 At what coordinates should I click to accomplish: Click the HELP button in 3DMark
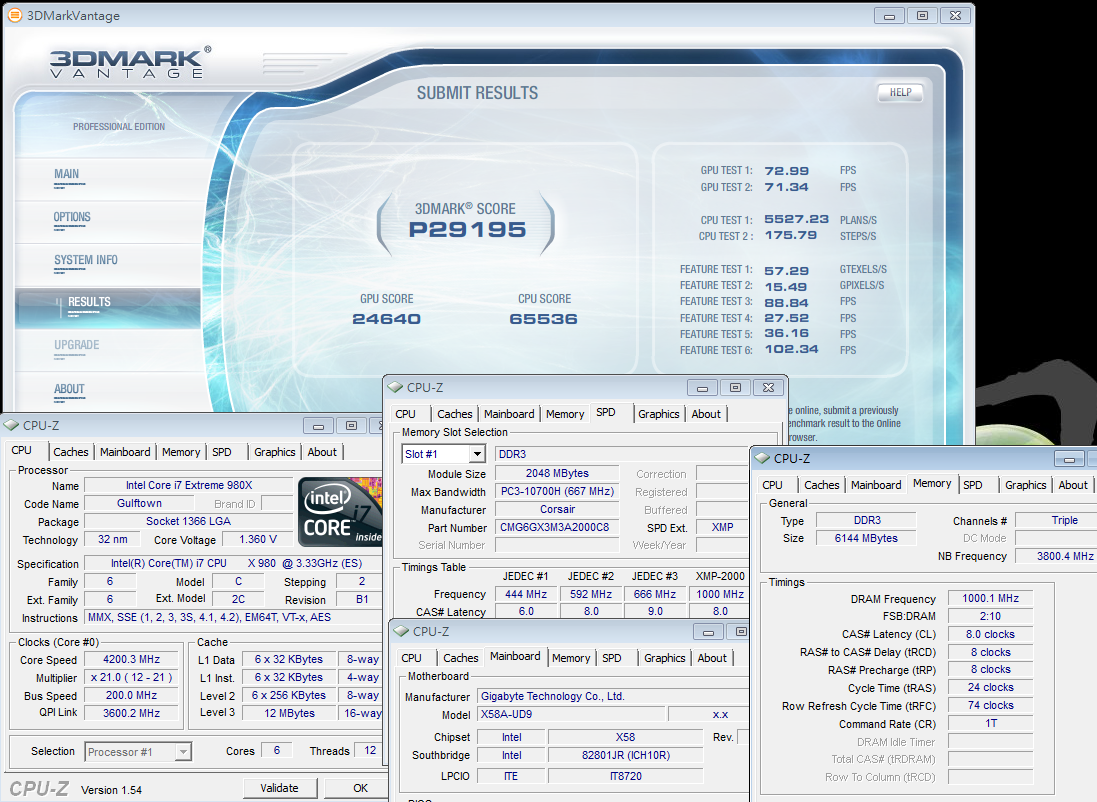click(900, 92)
